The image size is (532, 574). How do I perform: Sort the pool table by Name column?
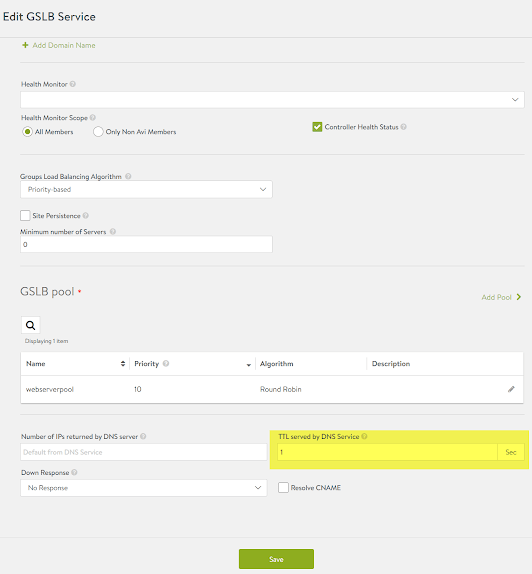pos(123,364)
